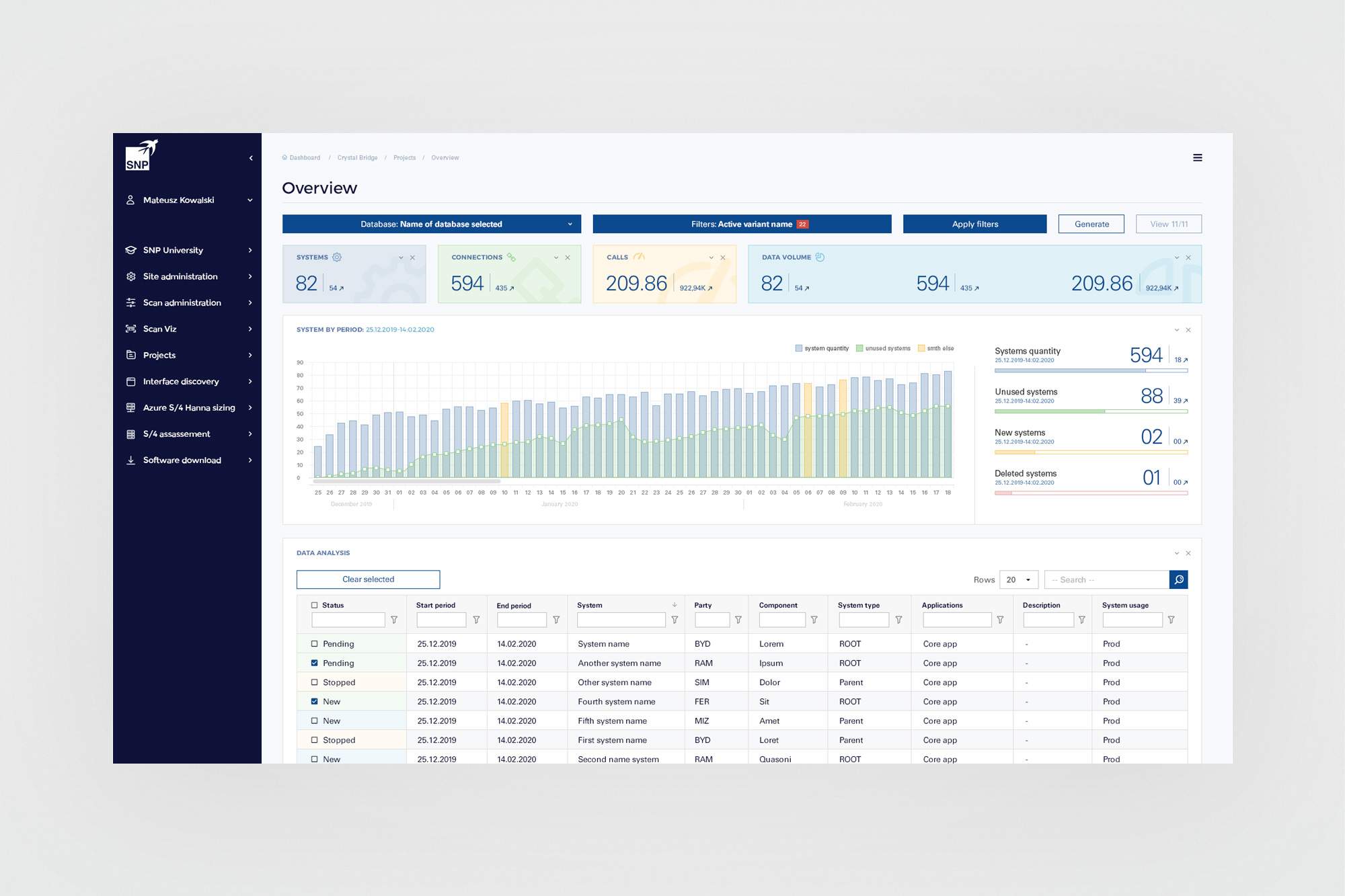Click the hamburger menu icon top right
Image resolution: width=1345 pixels, height=896 pixels.
click(1197, 158)
